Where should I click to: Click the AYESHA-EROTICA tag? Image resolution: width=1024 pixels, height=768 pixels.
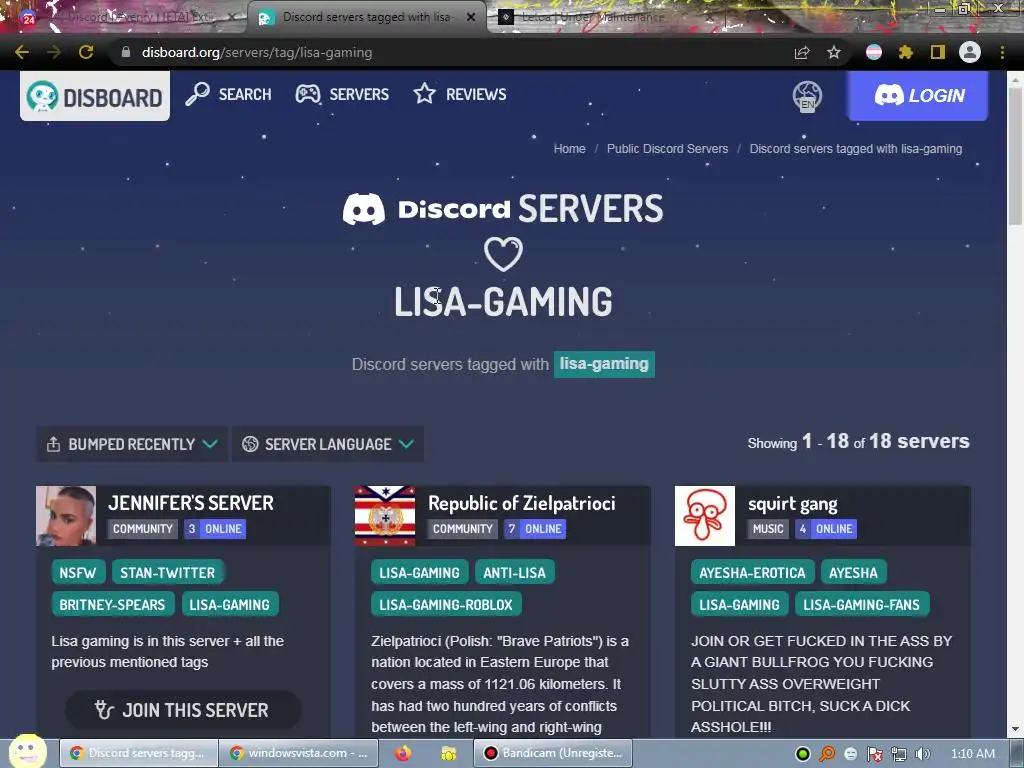(752, 573)
